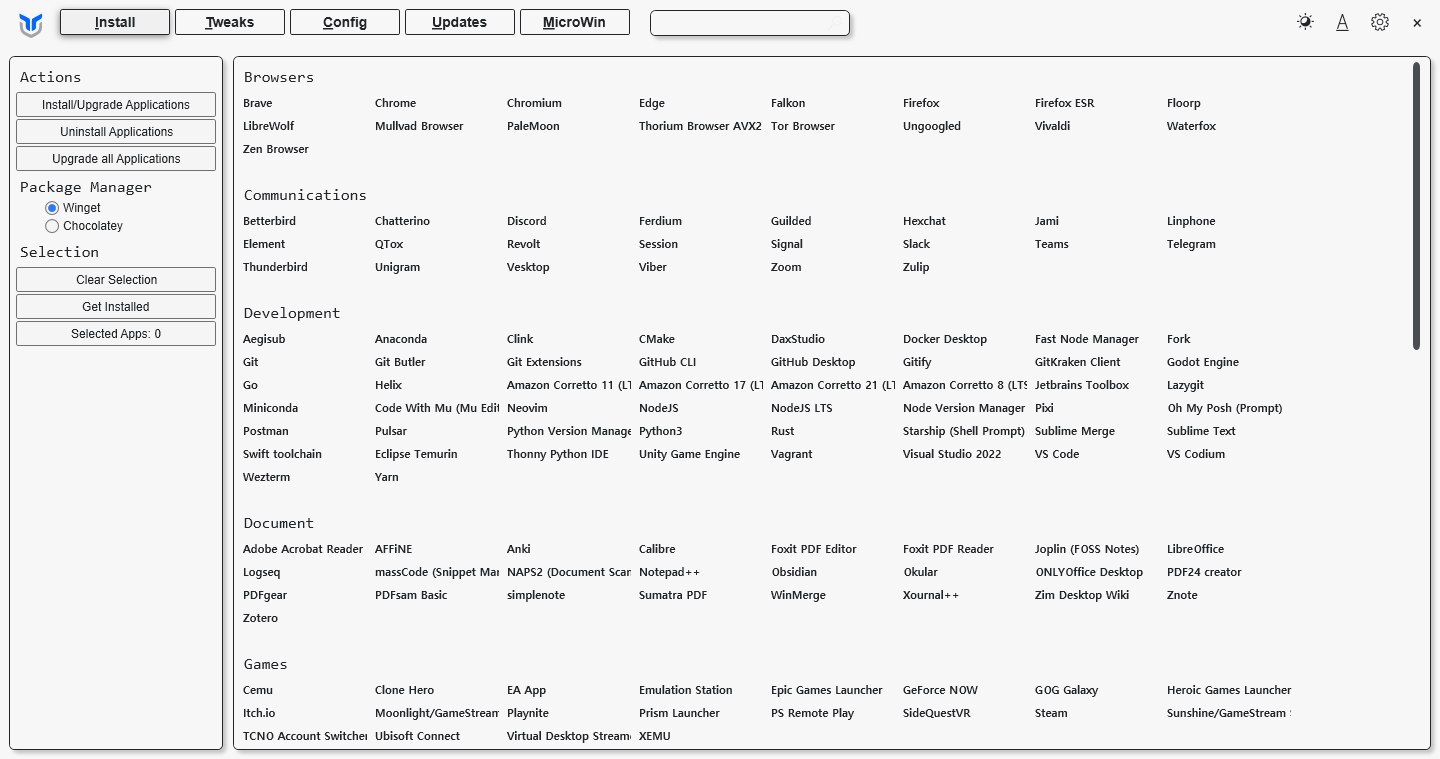1440x759 pixels.
Task: Select Sumatra PDF entry
Action: click(673, 595)
